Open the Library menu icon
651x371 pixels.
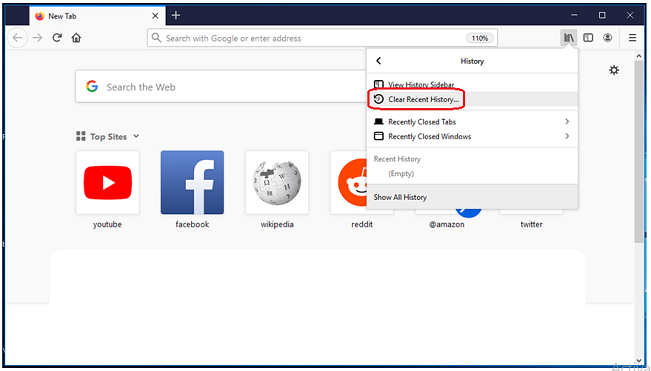click(568, 38)
